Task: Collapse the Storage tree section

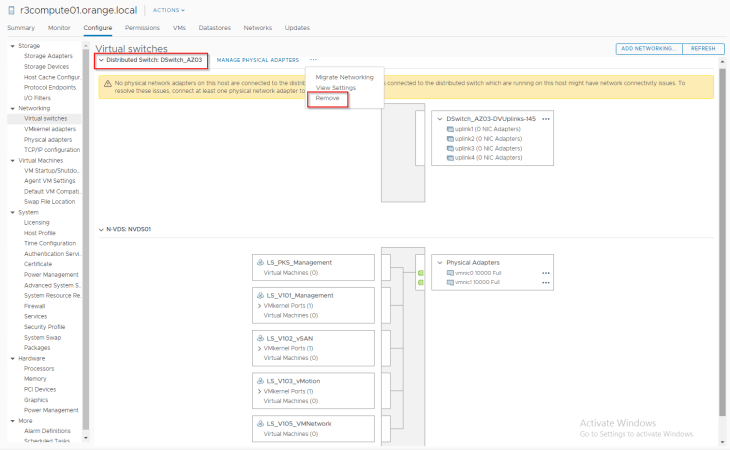Action: click(x=11, y=46)
